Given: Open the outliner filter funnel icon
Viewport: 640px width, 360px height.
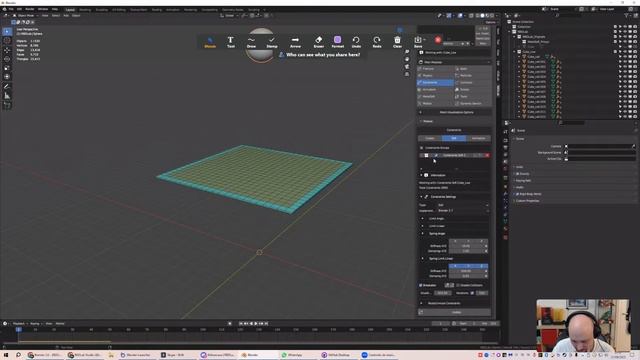Looking at the screenshot, I should 627,16.
